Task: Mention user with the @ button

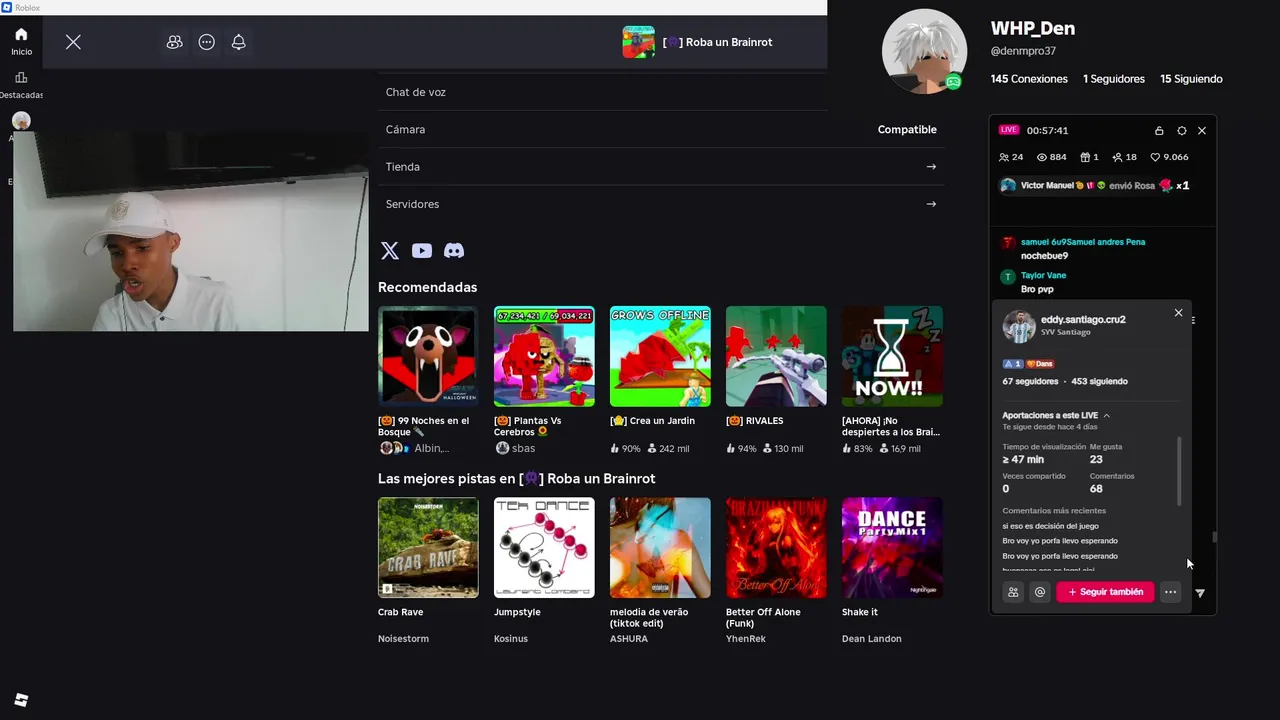Action: [x=1040, y=592]
